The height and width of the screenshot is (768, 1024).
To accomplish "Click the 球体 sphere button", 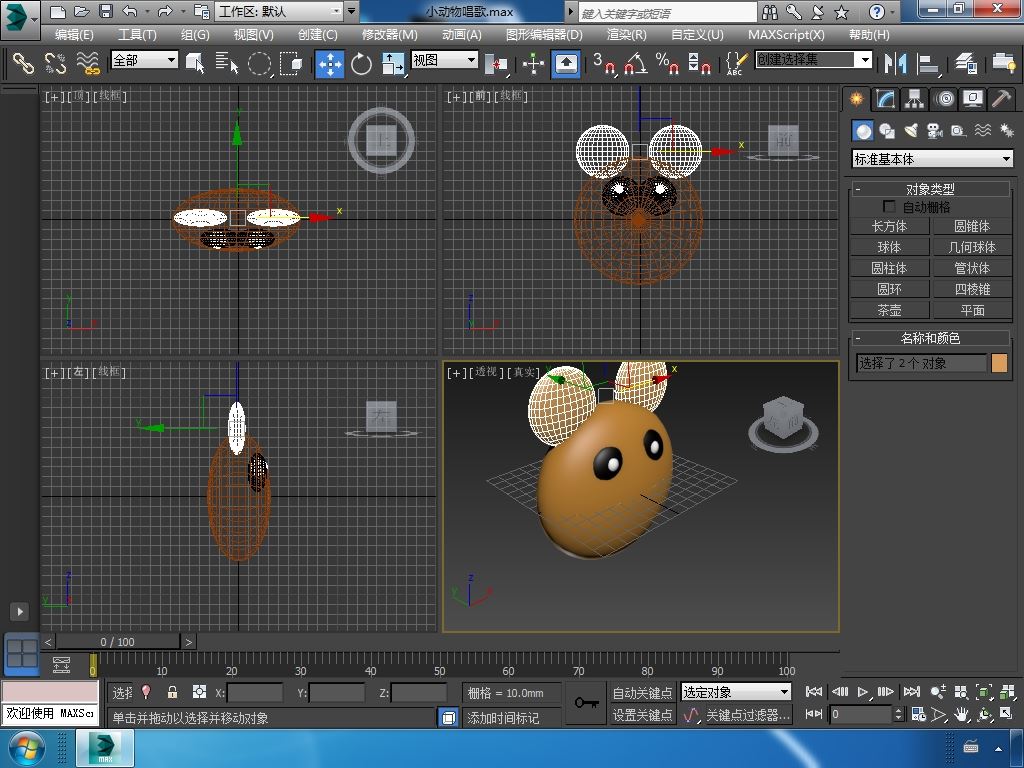I will pyautogui.click(x=889, y=247).
